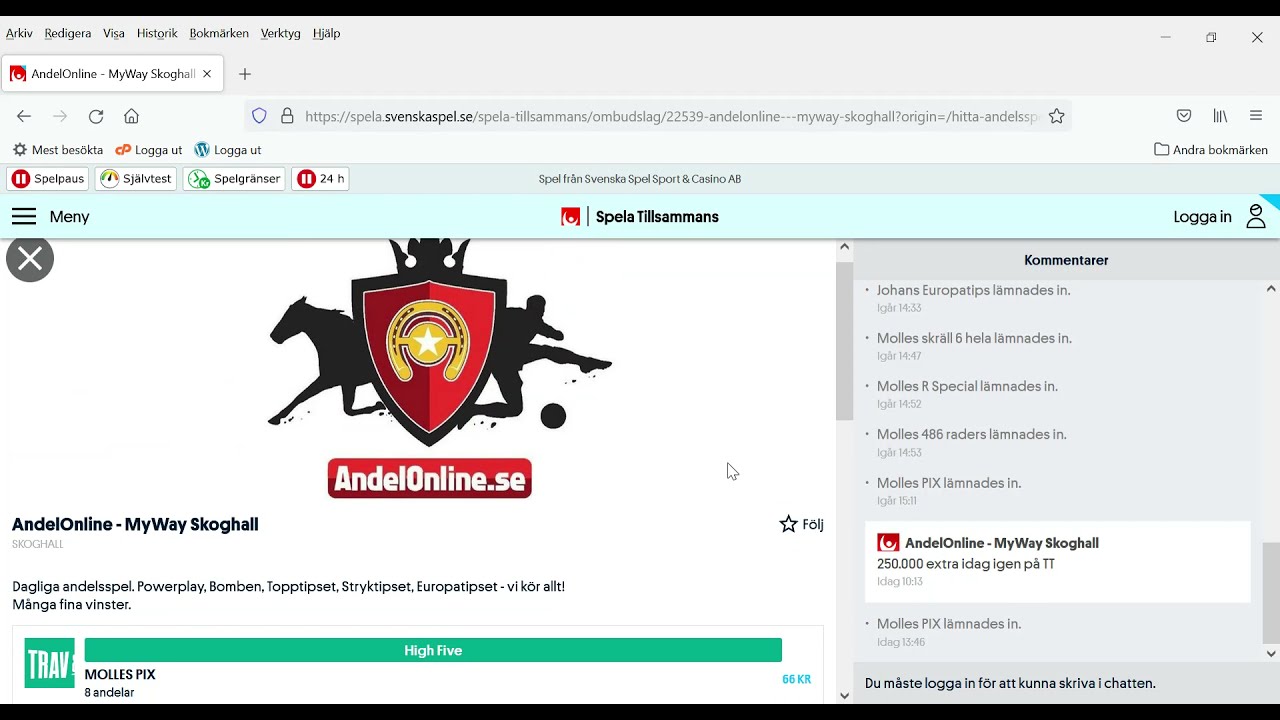The width and height of the screenshot is (1280, 720).
Task: Click the SKOGHALL location label
Action: coord(38,544)
